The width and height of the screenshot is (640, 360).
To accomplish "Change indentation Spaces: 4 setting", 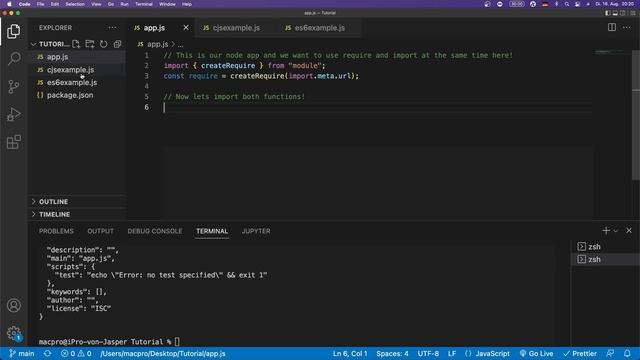I will coord(392,353).
